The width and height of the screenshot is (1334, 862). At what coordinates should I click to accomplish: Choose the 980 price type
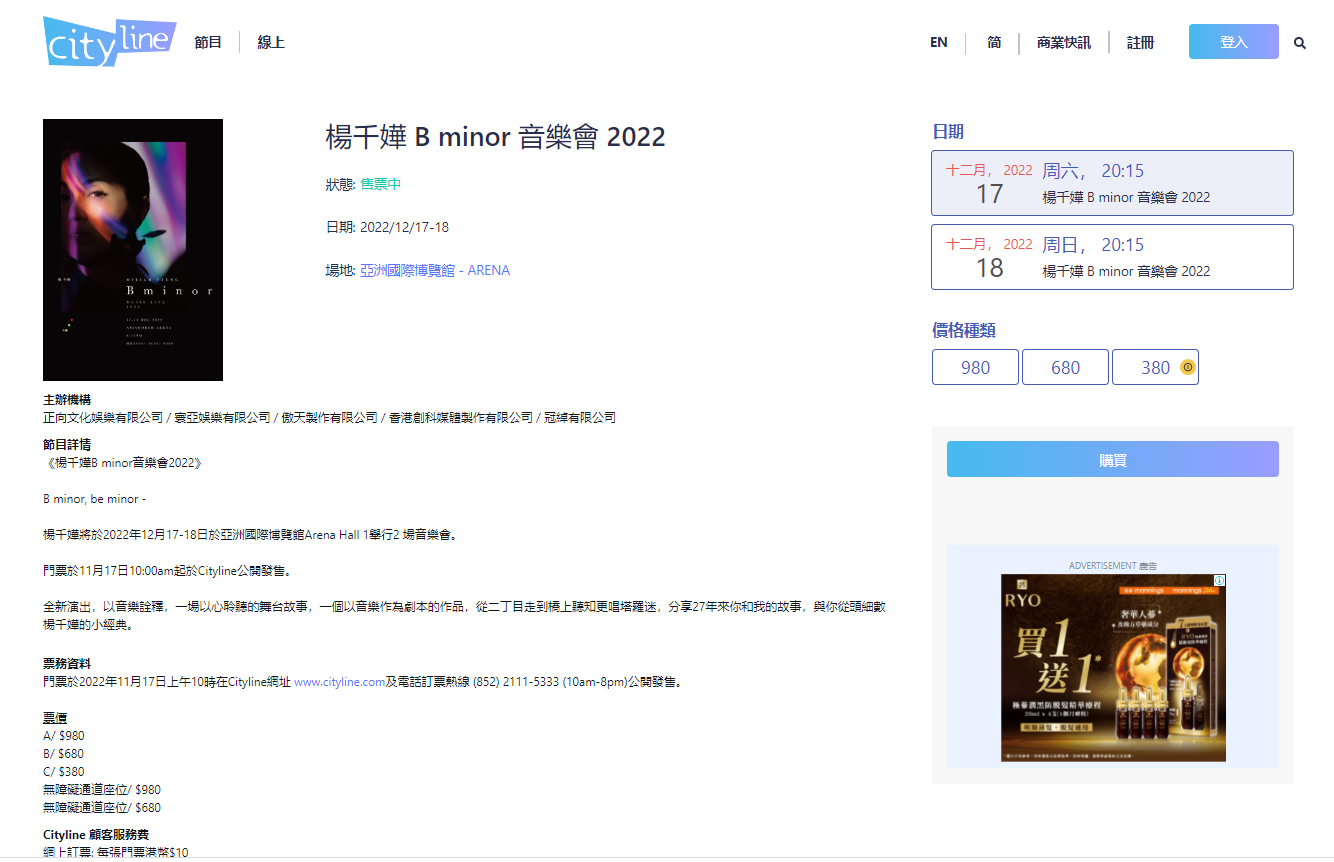point(975,367)
